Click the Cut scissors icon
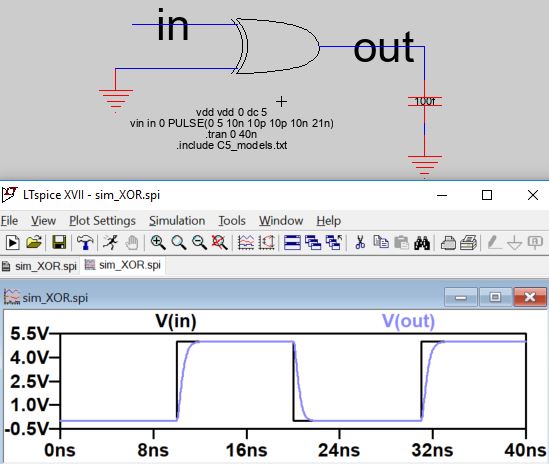549x464 pixels. click(x=360, y=242)
